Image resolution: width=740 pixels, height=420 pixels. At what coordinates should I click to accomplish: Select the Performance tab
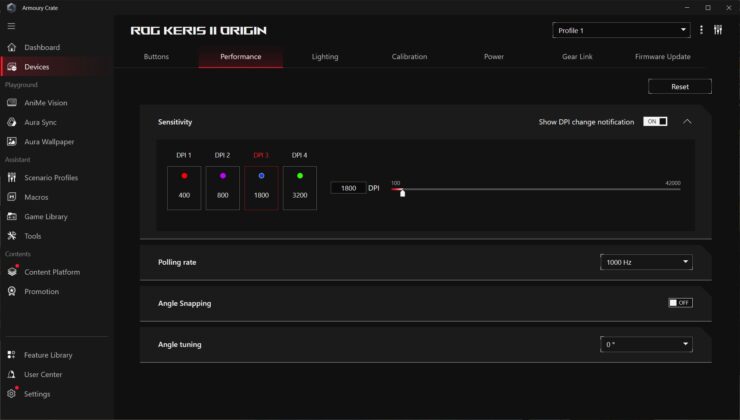pos(241,57)
